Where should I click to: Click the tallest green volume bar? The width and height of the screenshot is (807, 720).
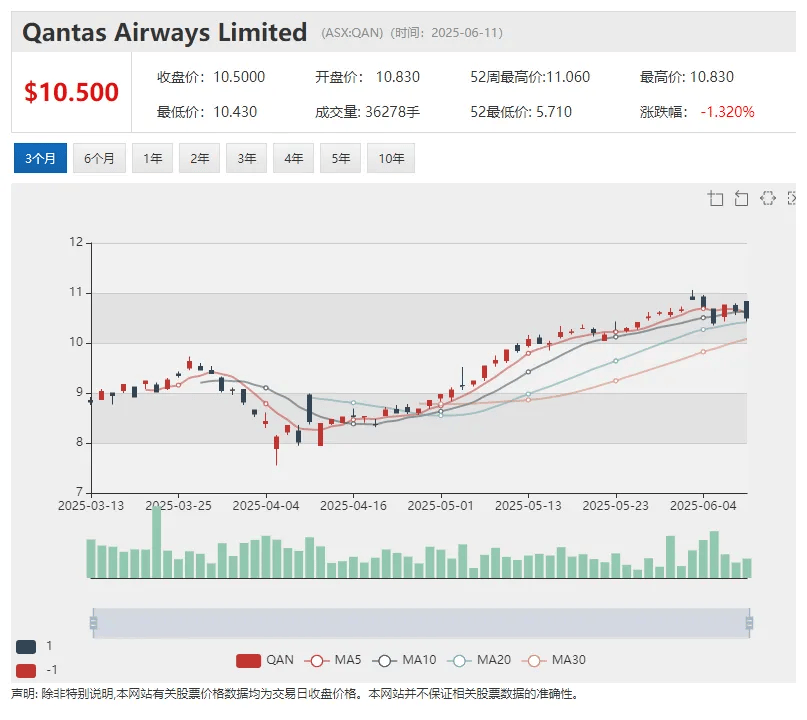156,542
